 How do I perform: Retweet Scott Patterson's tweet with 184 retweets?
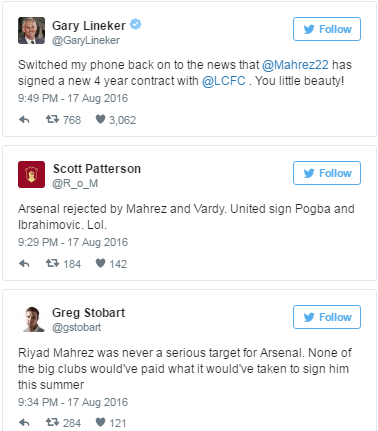(x=52, y=263)
